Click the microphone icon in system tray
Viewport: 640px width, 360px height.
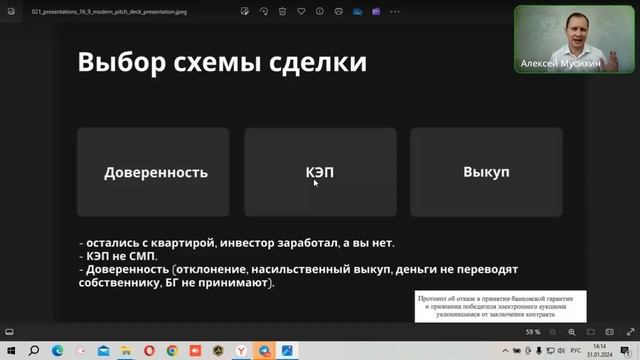(539, 351)
